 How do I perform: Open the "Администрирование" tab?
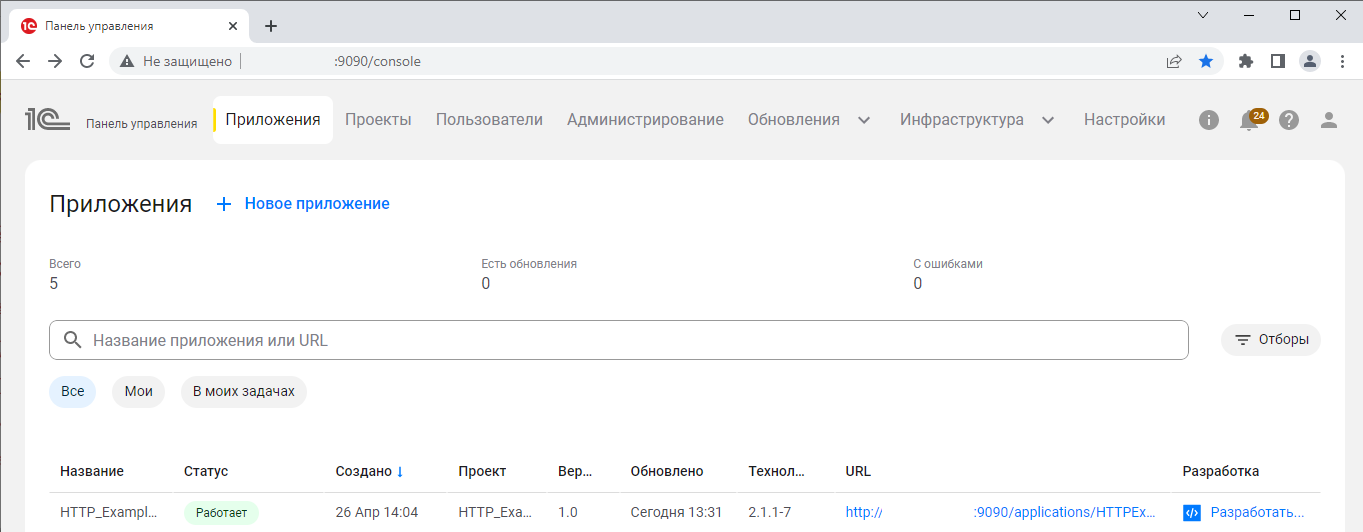coord(645,120)
